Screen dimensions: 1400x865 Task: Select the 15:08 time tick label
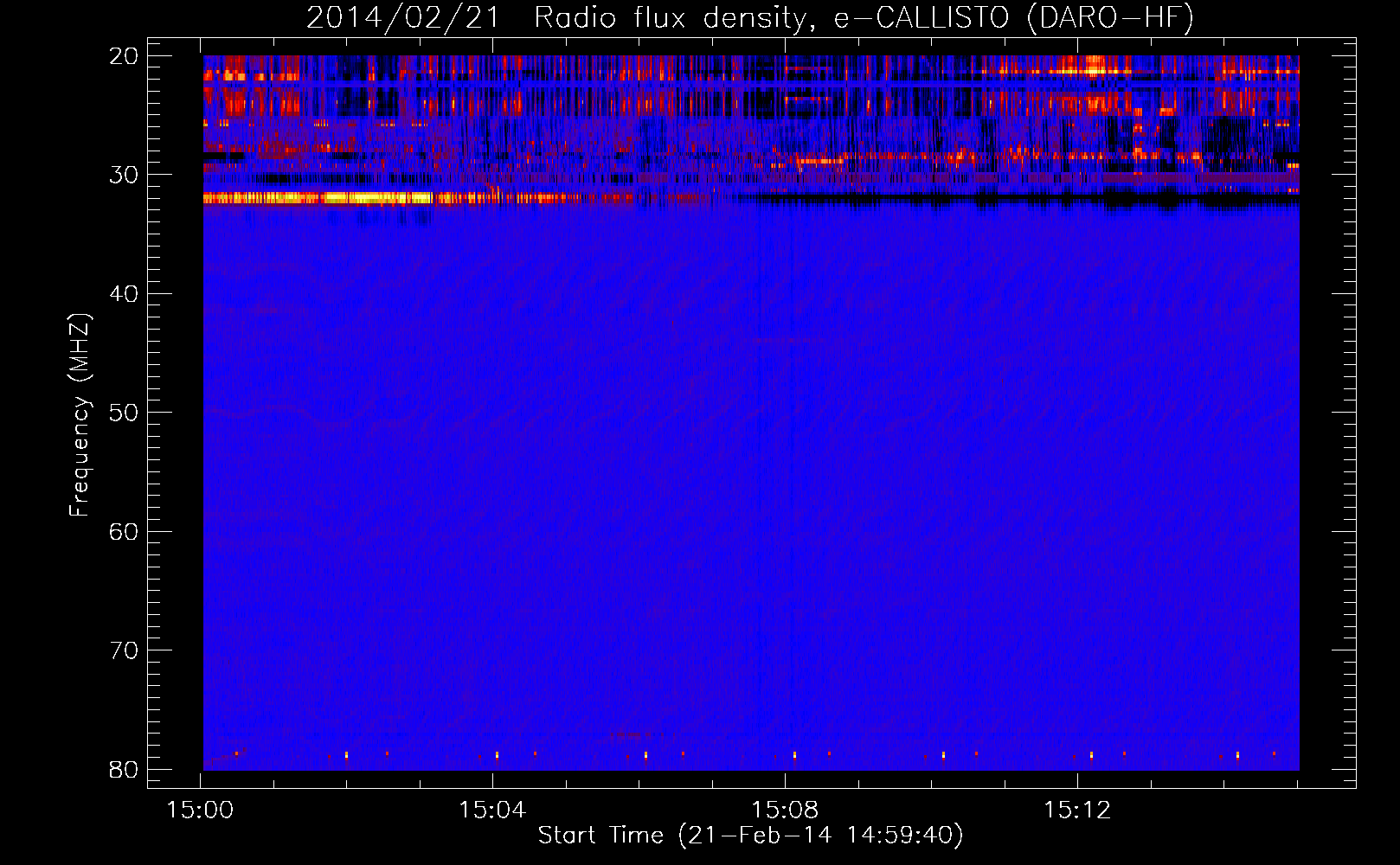(785, 810)
